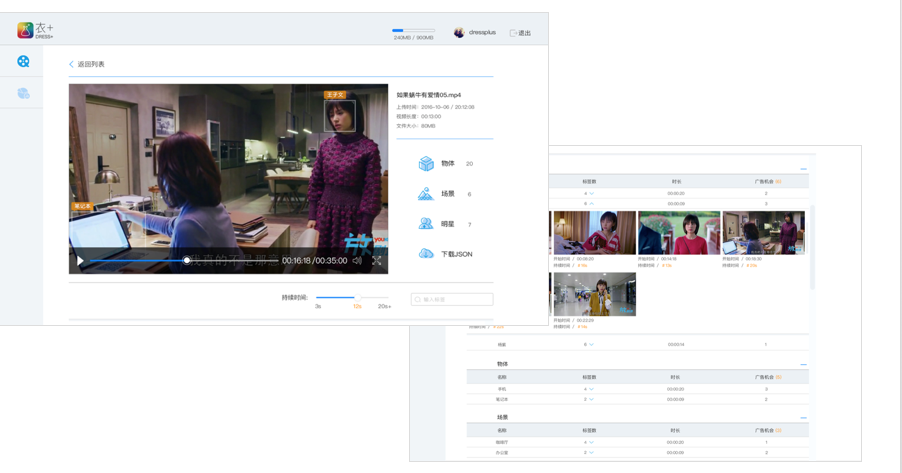Image resolution: width=902 pixels, height=473 pixels.
Task: Go back via 返回列表 link
Action: (x=87, y=64)
